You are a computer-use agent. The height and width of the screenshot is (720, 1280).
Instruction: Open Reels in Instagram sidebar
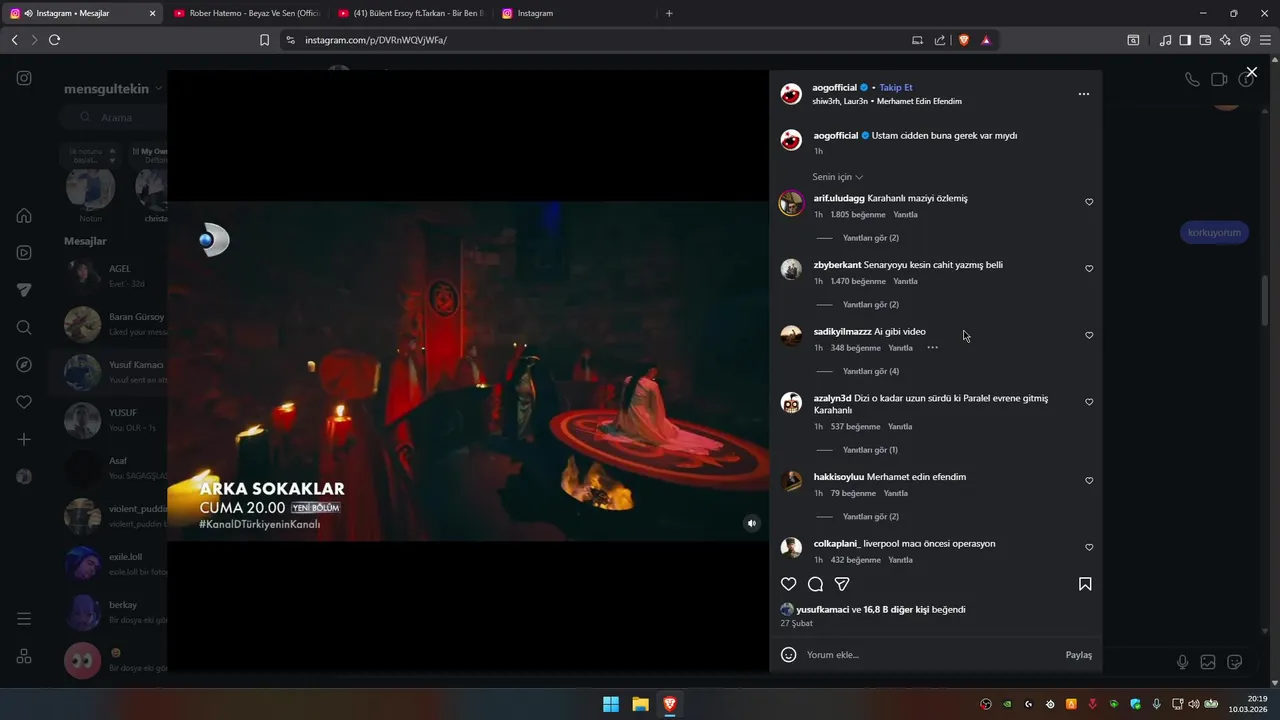pyautogui.click(x=24, y=253)
